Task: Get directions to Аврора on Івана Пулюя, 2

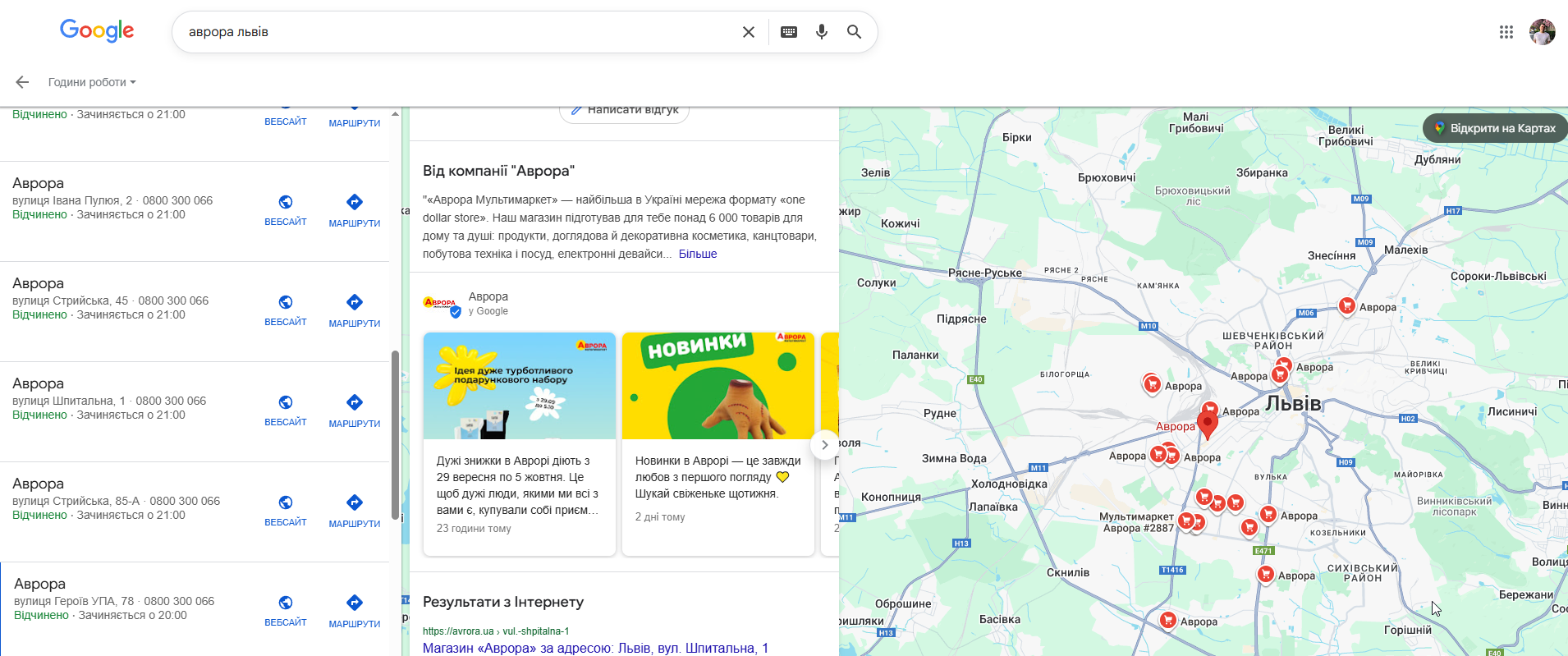Action: tap(355, 211)
